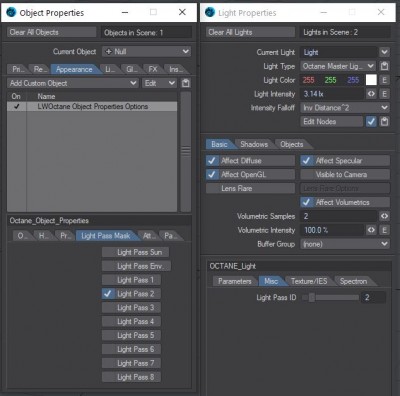Viewport: 400px width, 396px height.
Task: Click the paste icon beside Light Type
Action: tap(384, 66)
